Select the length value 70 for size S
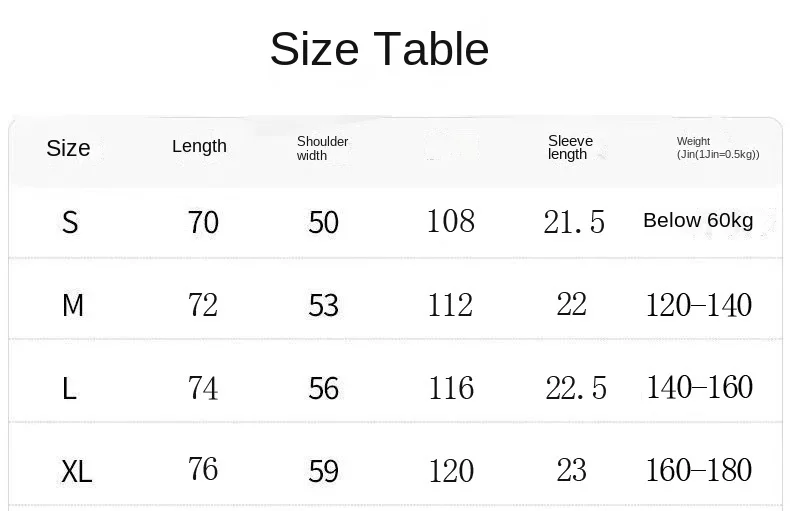The image size is (790, 511). [x=203, y=222]
